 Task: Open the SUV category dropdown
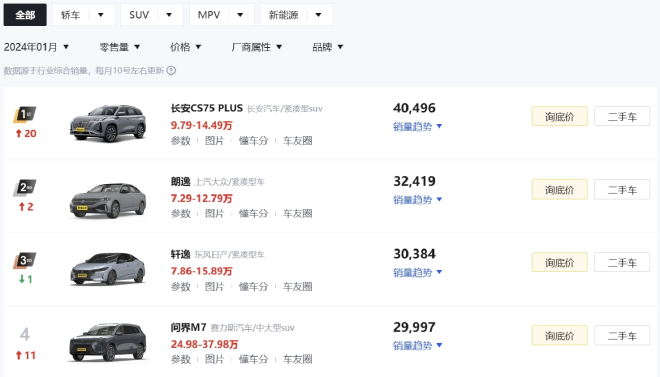[x=152, y=15]
